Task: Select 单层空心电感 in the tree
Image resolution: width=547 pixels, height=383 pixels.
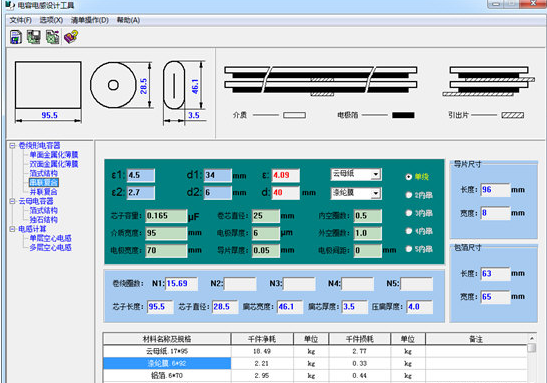Action: (51, 238)
